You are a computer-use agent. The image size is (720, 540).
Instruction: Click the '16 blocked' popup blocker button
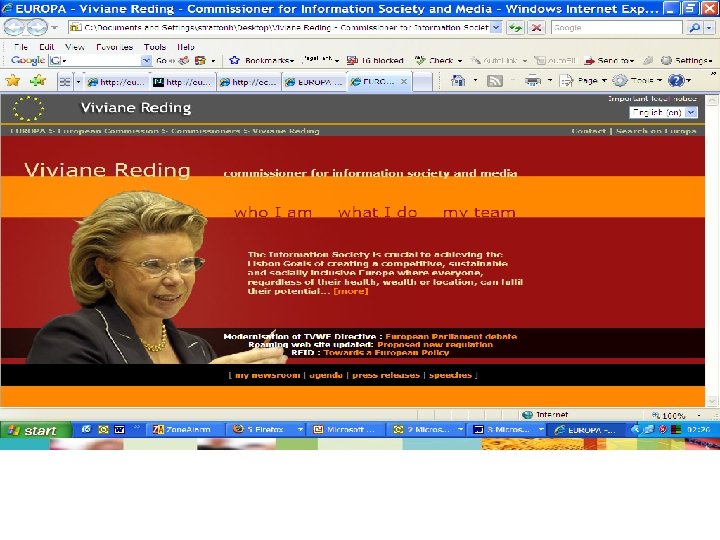pyautogui.click(x=375, y=61)
